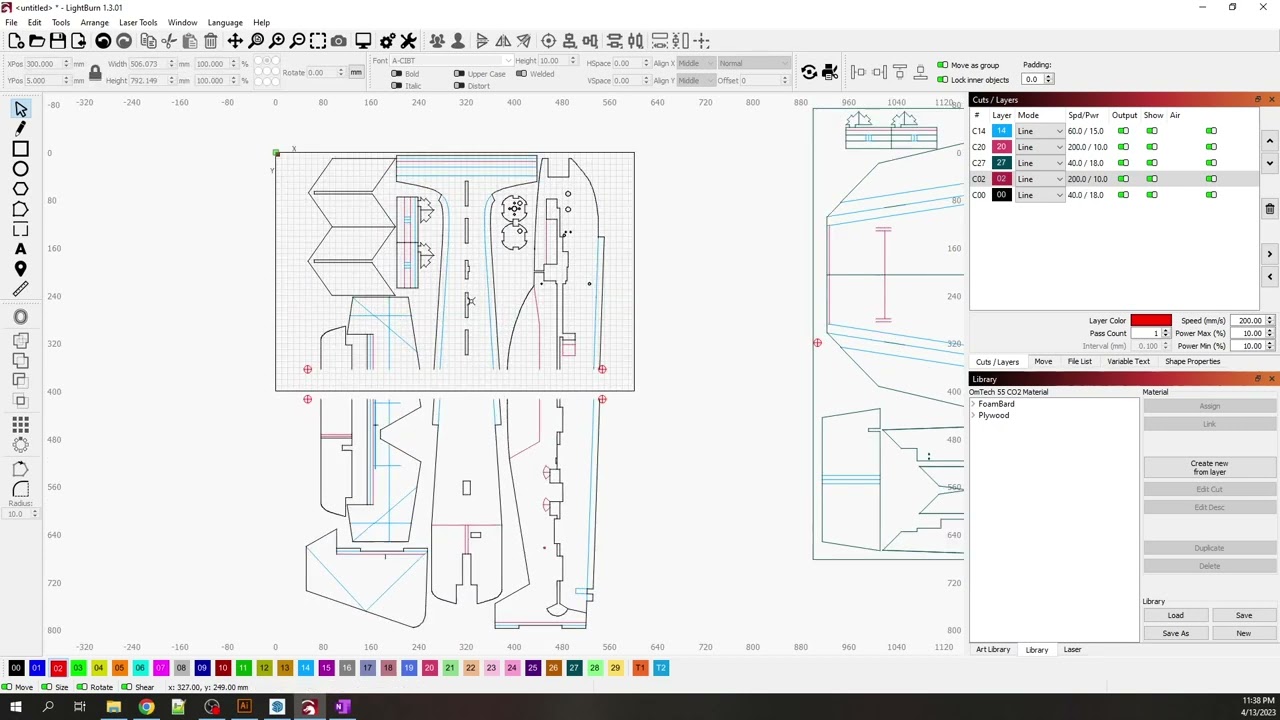The image size is (1280, 720).
Task: Click the red Layer Color swatch
Action: [x=1151, y=321]
